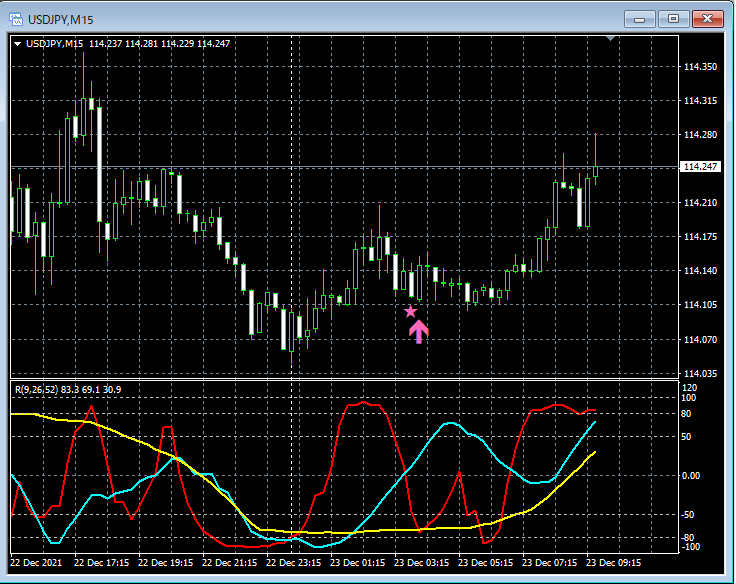
Task: Click the 114.175 price scale label
Action: pos(700,237)
